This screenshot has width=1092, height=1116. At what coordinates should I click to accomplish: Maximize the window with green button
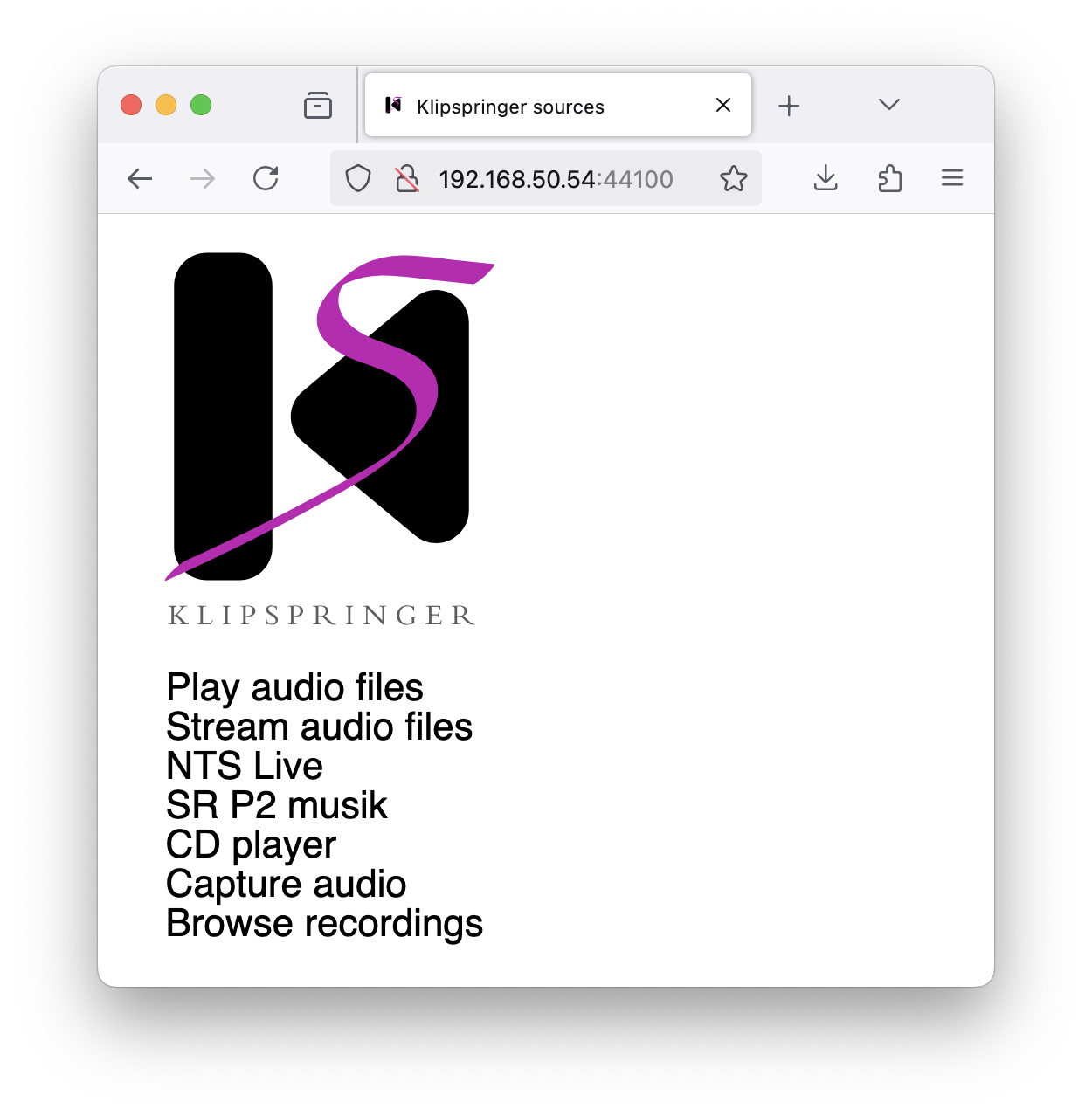[201, 105]
